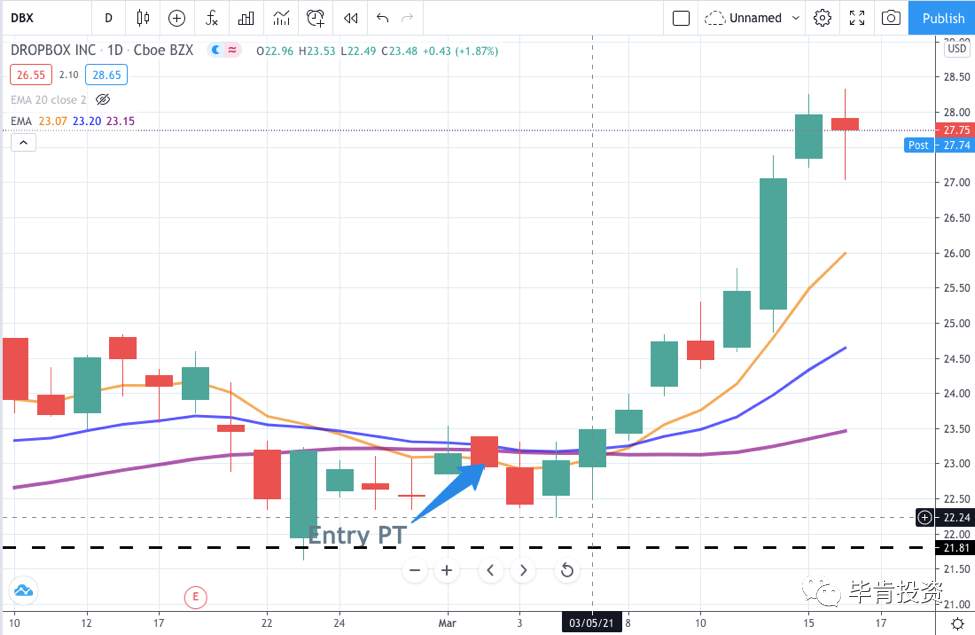This screenshot has height=635, width=975.
Task: Open the financials bar chart icon
Action: point(246,18)
